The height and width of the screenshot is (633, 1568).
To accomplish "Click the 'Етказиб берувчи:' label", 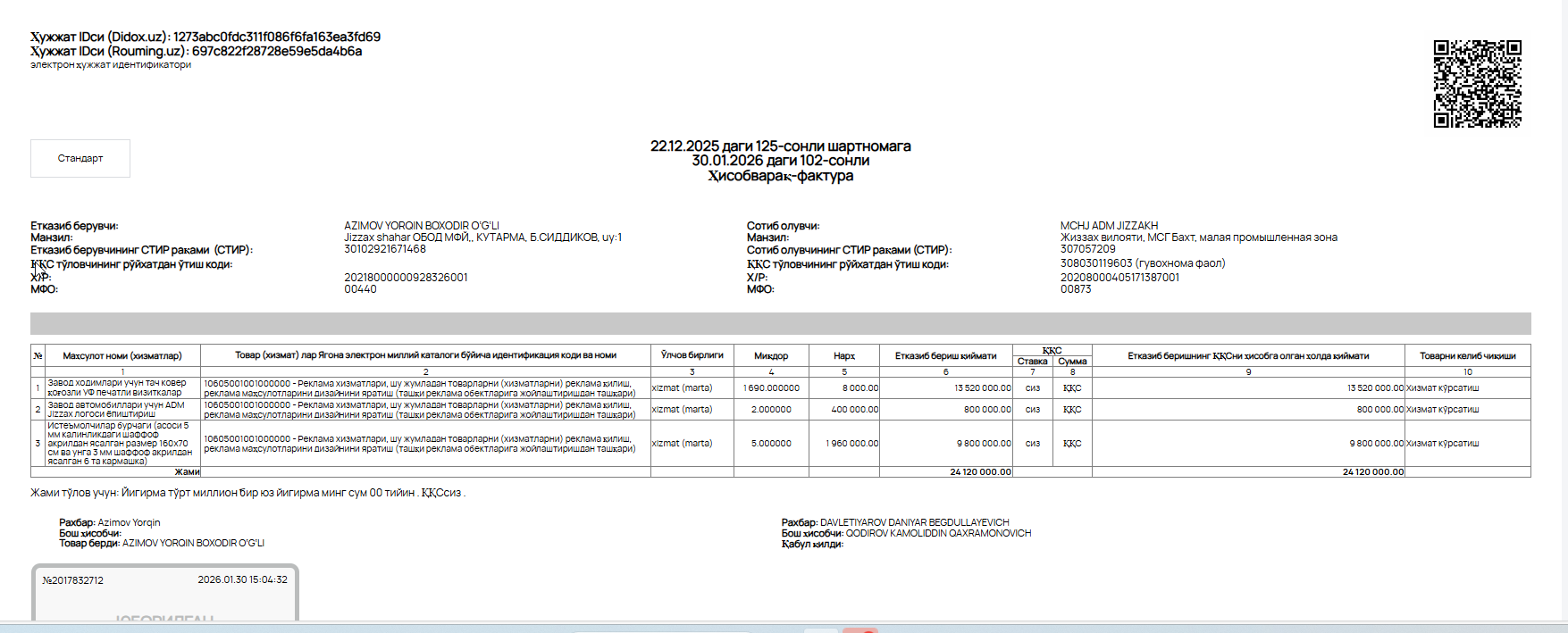I will [74, 226].
